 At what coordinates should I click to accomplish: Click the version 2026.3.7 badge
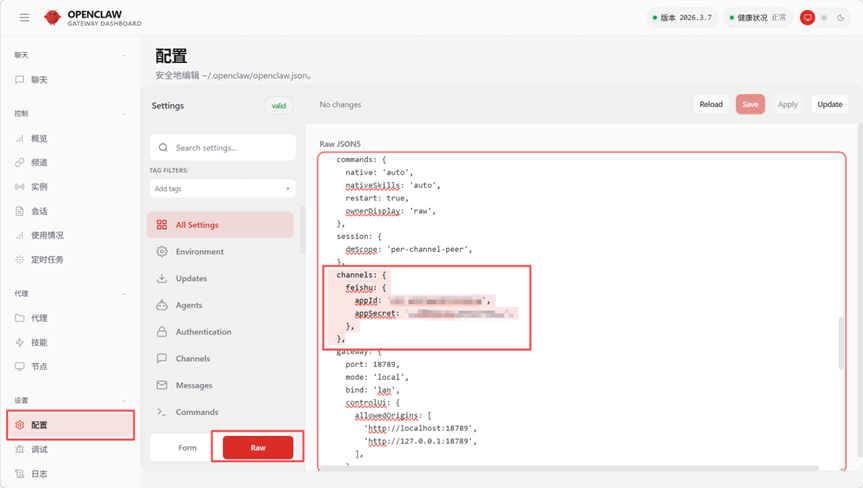[682, 18]
